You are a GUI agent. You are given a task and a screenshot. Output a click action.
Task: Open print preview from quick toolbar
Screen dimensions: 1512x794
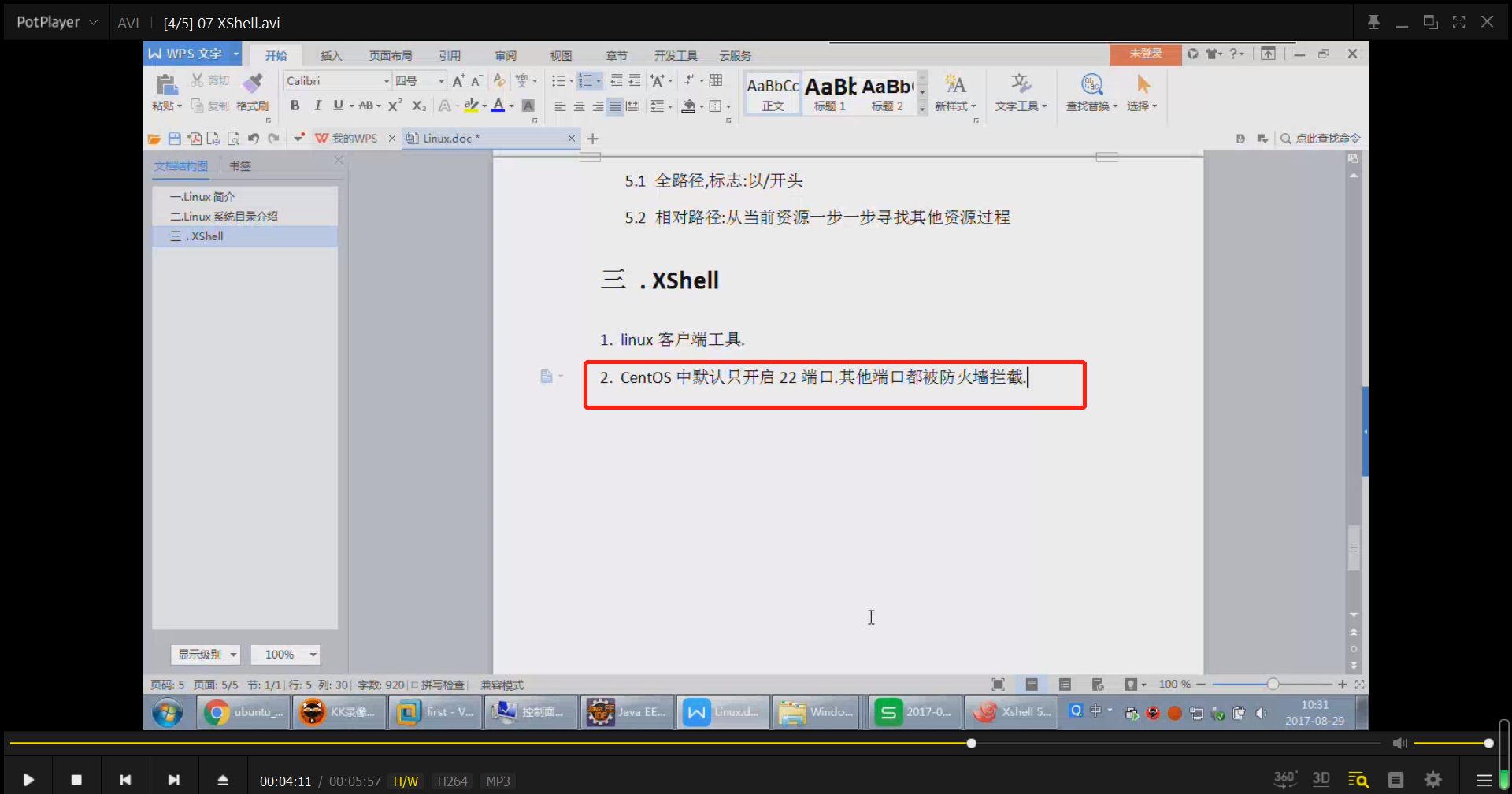click(233, 139)
